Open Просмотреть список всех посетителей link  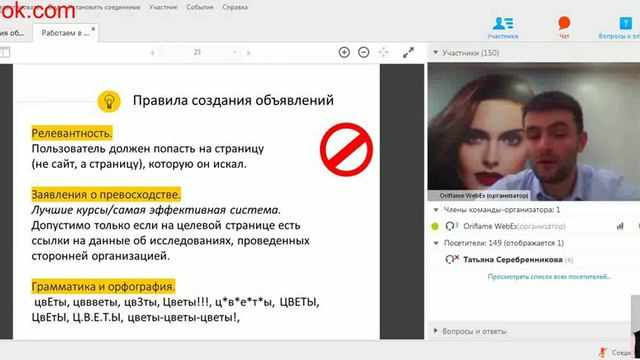tap(549, 276)
